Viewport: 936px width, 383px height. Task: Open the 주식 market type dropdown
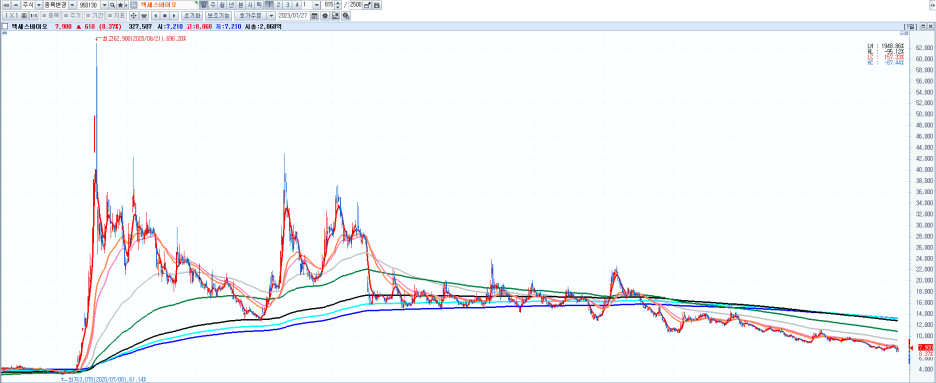[x=38, y=5]
